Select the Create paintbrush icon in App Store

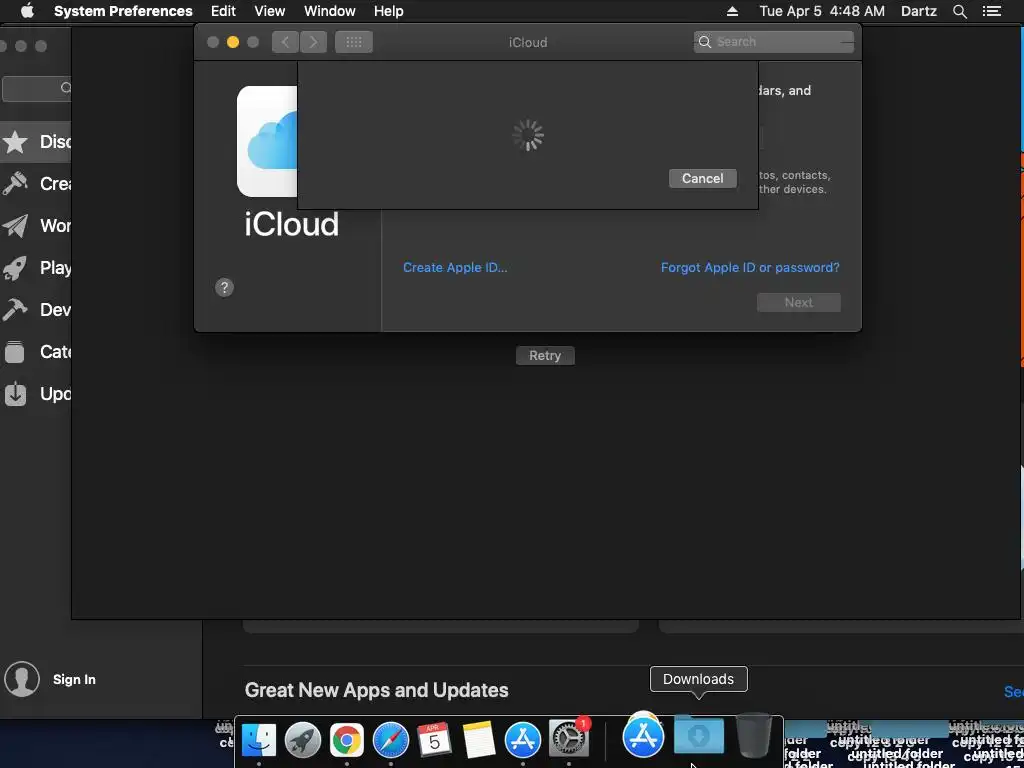[15, 184]
